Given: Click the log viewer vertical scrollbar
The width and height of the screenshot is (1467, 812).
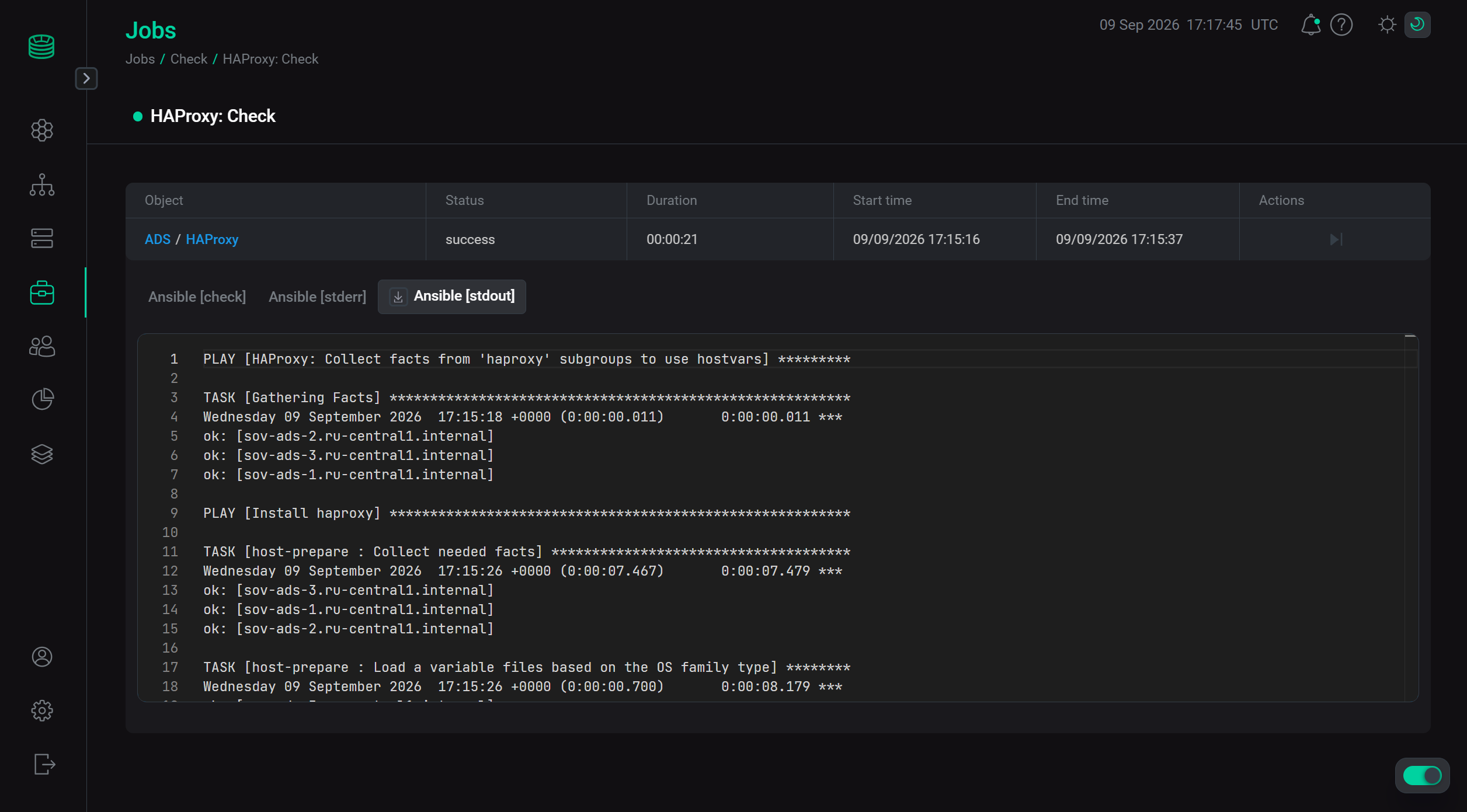Looking at the screenshot, I should (1411, 517).
